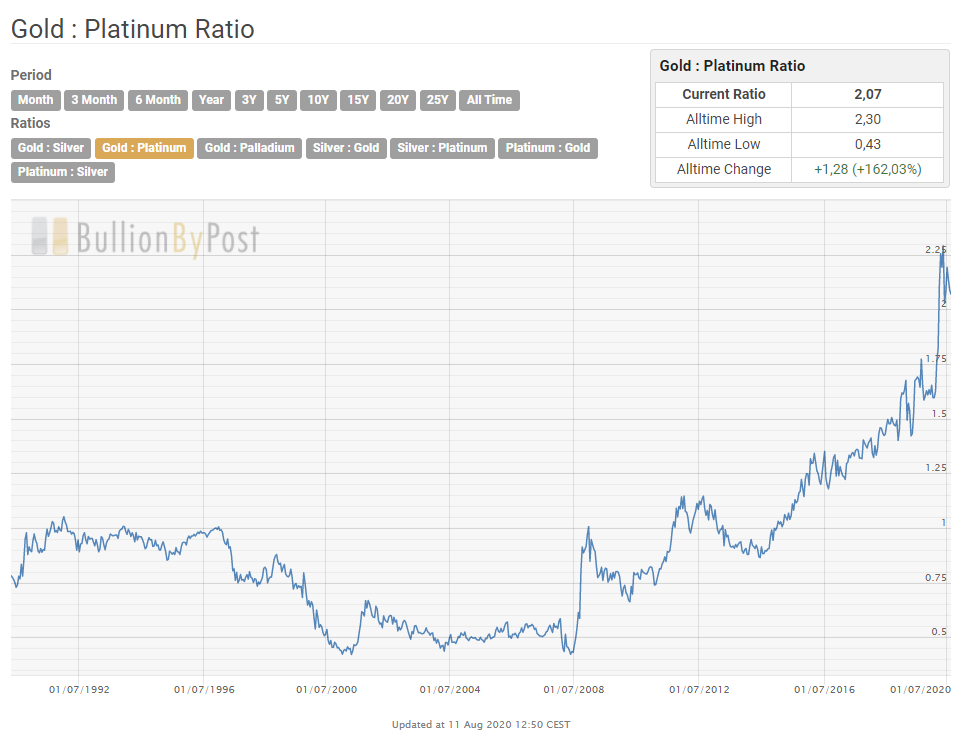The height and width of the screenshot is (738, 976).
Task: Switch to the Gold : Palladium ratio
Action: point(248,148)
